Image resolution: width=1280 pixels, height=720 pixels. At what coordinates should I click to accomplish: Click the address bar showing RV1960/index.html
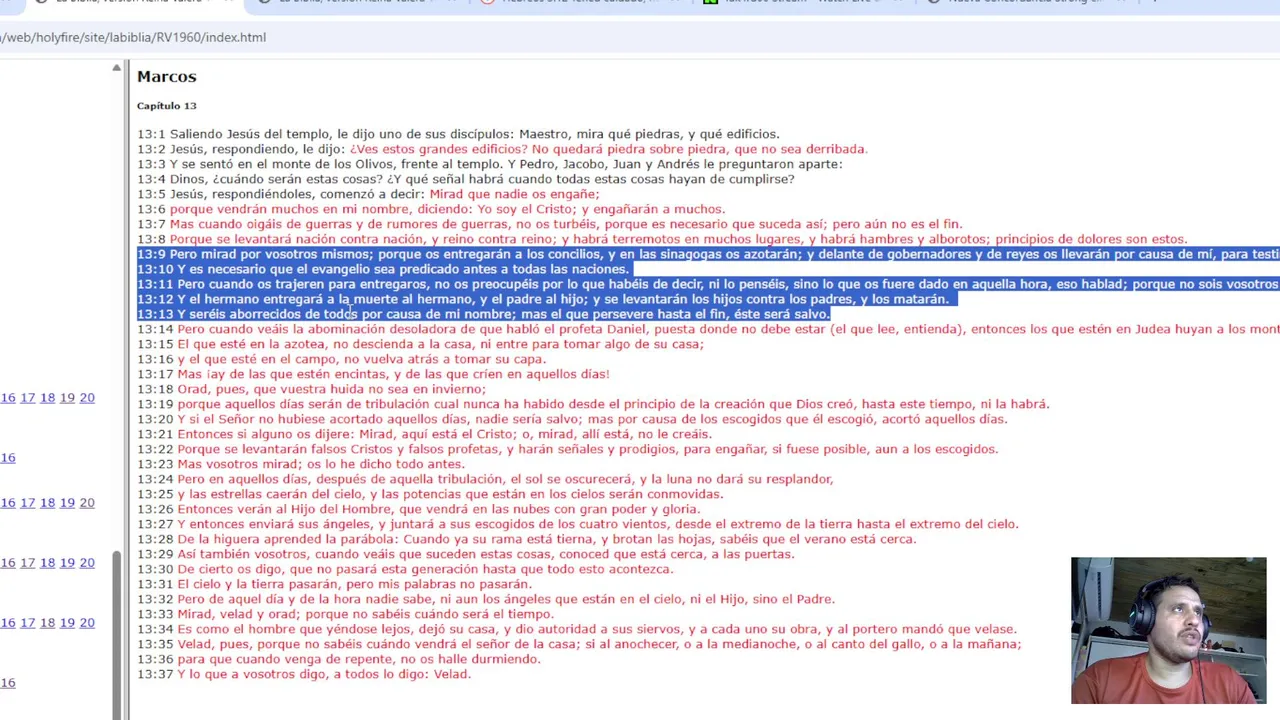[x=640, y=37]
